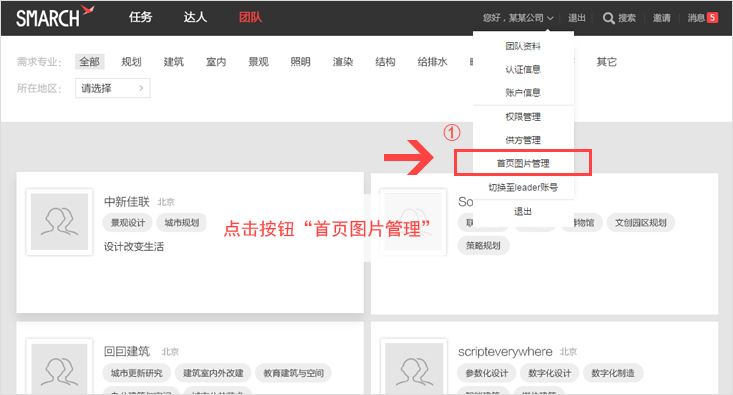Click the 搜索 search label
This screenshot has width=733, height=395.
point(627,18)
